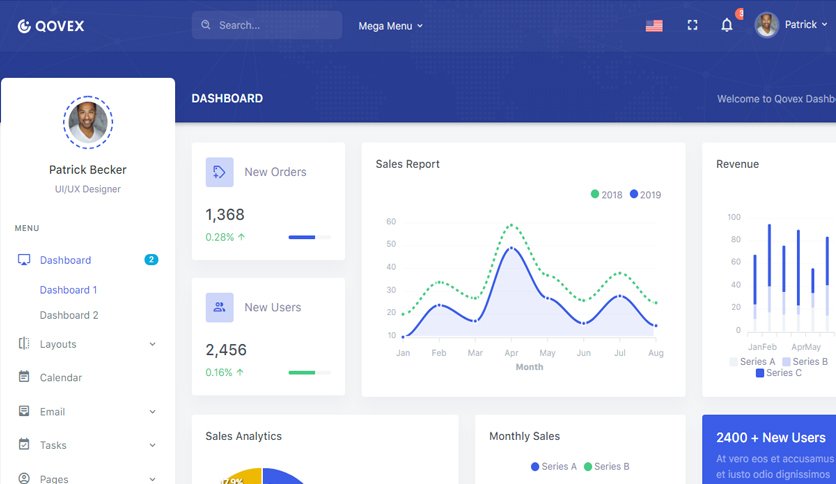Toggle fullscreen mode icon
The image size is (836, 484).
pos(692,25)
